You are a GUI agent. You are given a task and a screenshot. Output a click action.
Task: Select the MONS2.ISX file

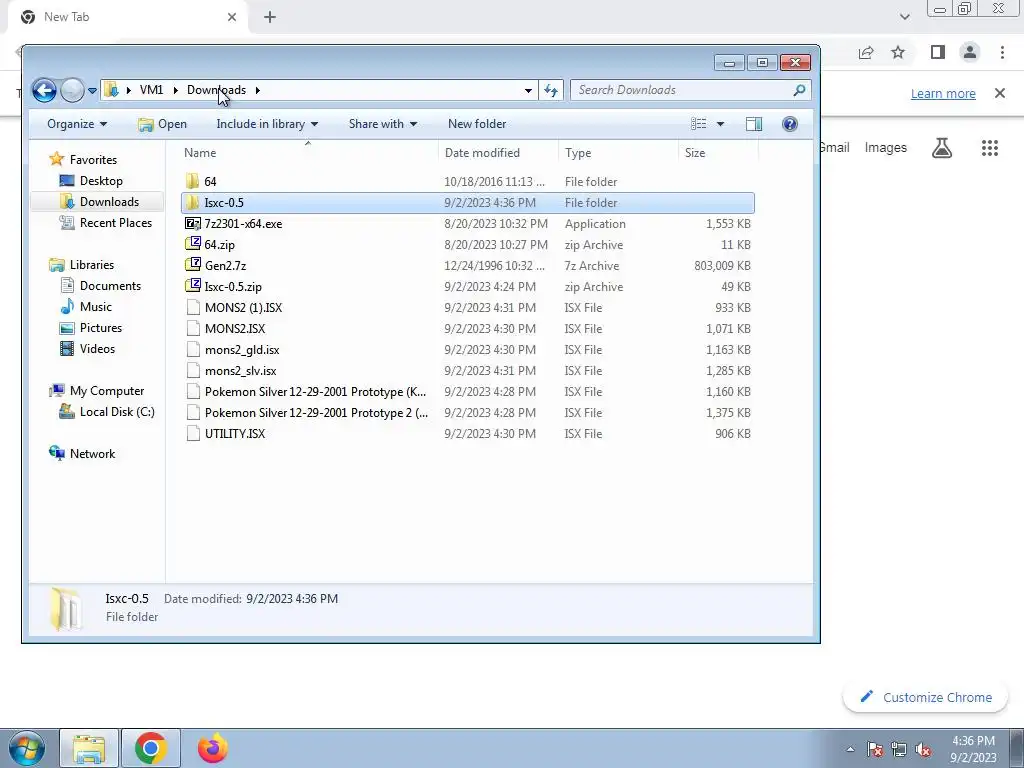tap(234, 328)
